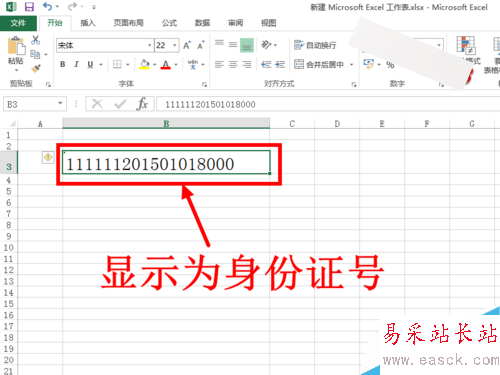
Task: Toggle 自动换行 wrap text
Action: pyautogui.click(x=315, y=45)
